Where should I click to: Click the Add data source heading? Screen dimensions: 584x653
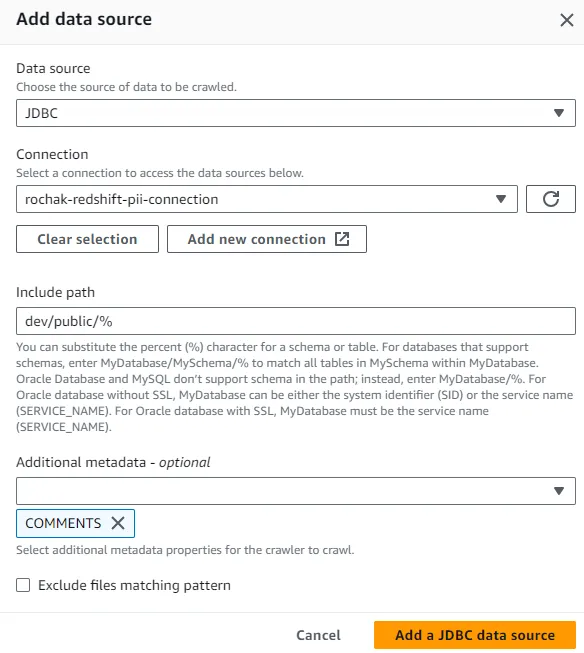click(84, 19)
